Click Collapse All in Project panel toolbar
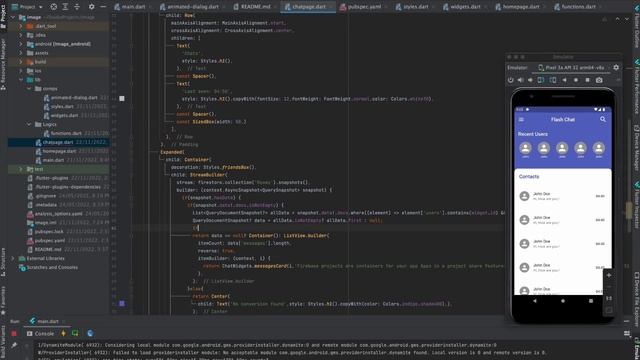Image resolution: width=640 pixels, height=360 pixels. coord(77,7)
